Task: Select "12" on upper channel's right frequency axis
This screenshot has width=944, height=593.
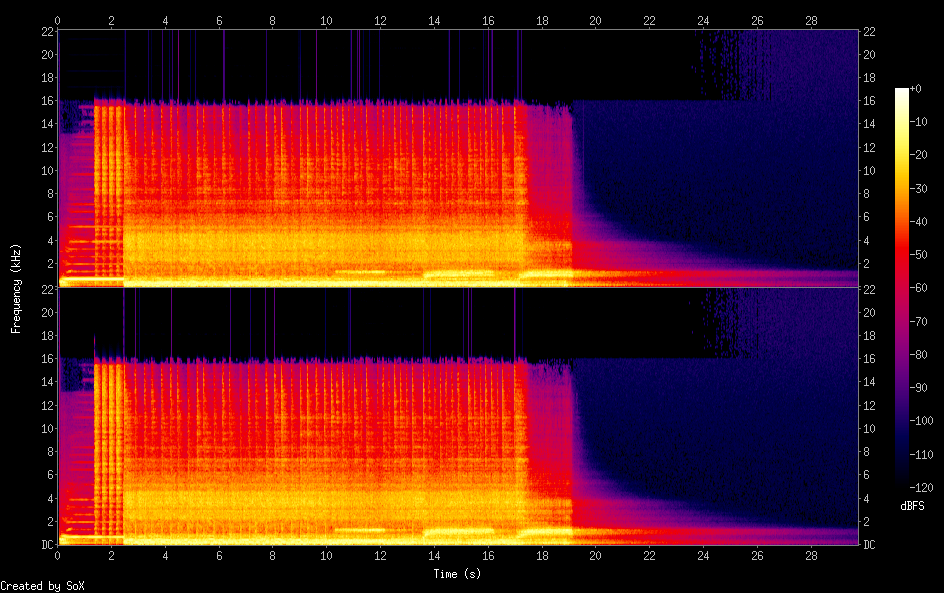Action: pos(869,147)
